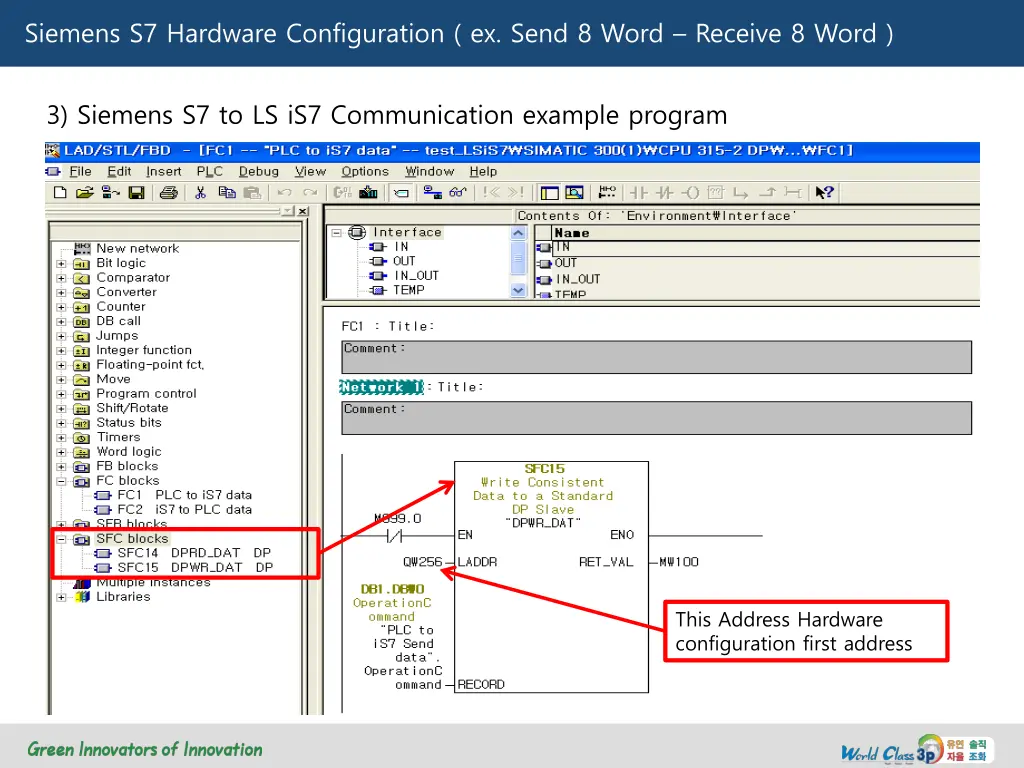Click the Monitor glasses icon
This screenshot has height=768, width=1024.
click(457, 193)
